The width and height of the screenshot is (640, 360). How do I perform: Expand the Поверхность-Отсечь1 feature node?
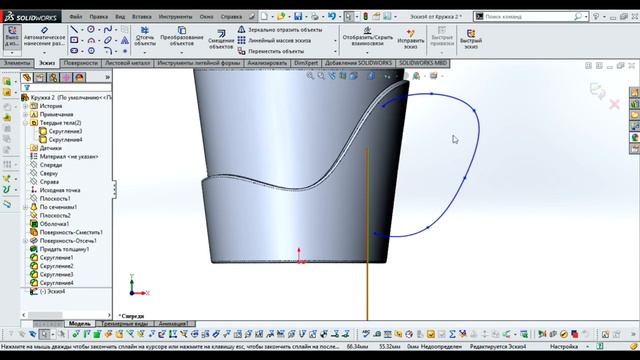(25, 241)
